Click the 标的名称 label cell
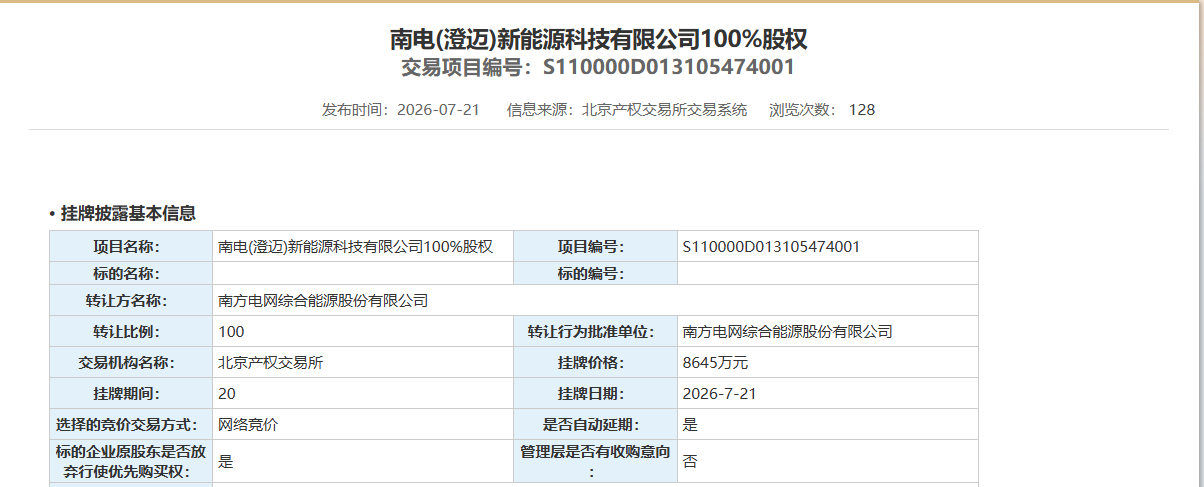This screenshot has height=487, width=1204. [131, 274]
